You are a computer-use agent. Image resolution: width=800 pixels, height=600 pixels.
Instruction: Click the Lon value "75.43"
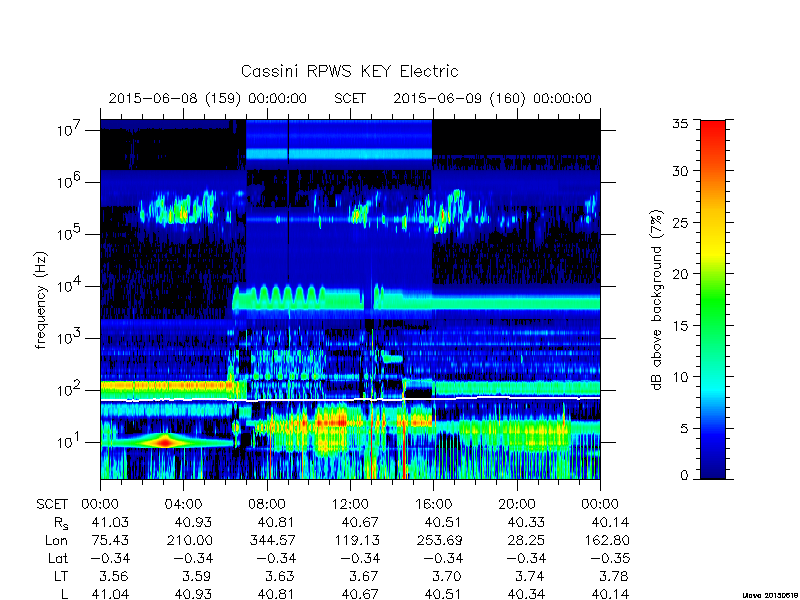click(x=110, y=540)
